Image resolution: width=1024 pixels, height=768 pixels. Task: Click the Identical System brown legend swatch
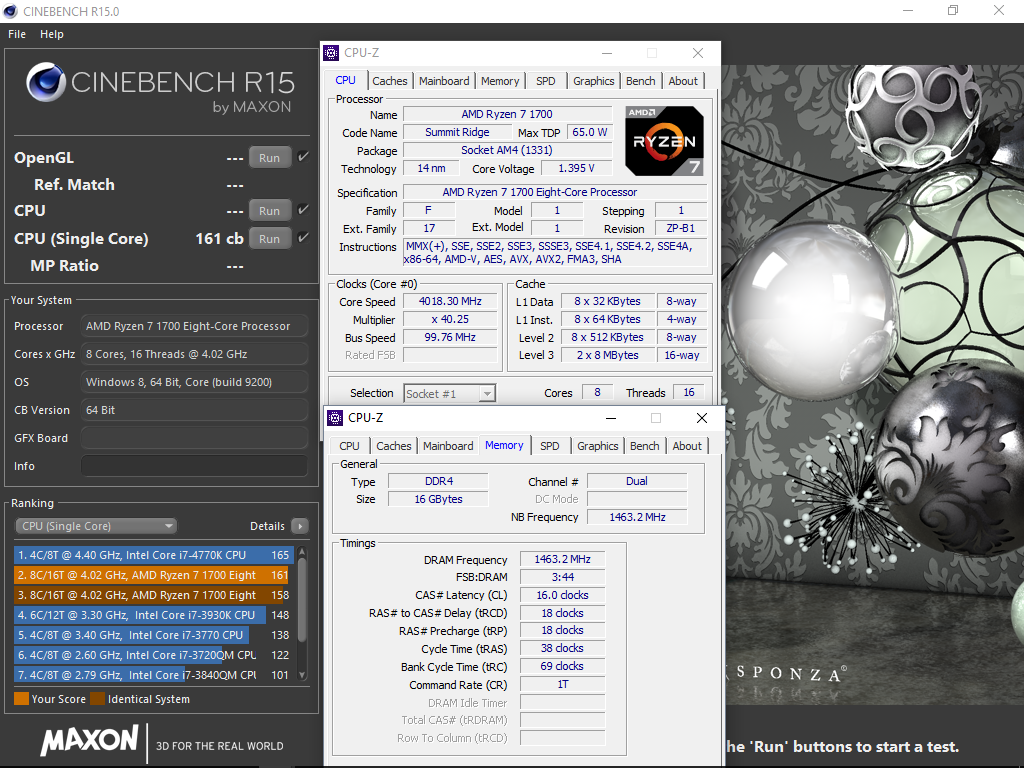(x=97, y=699)
